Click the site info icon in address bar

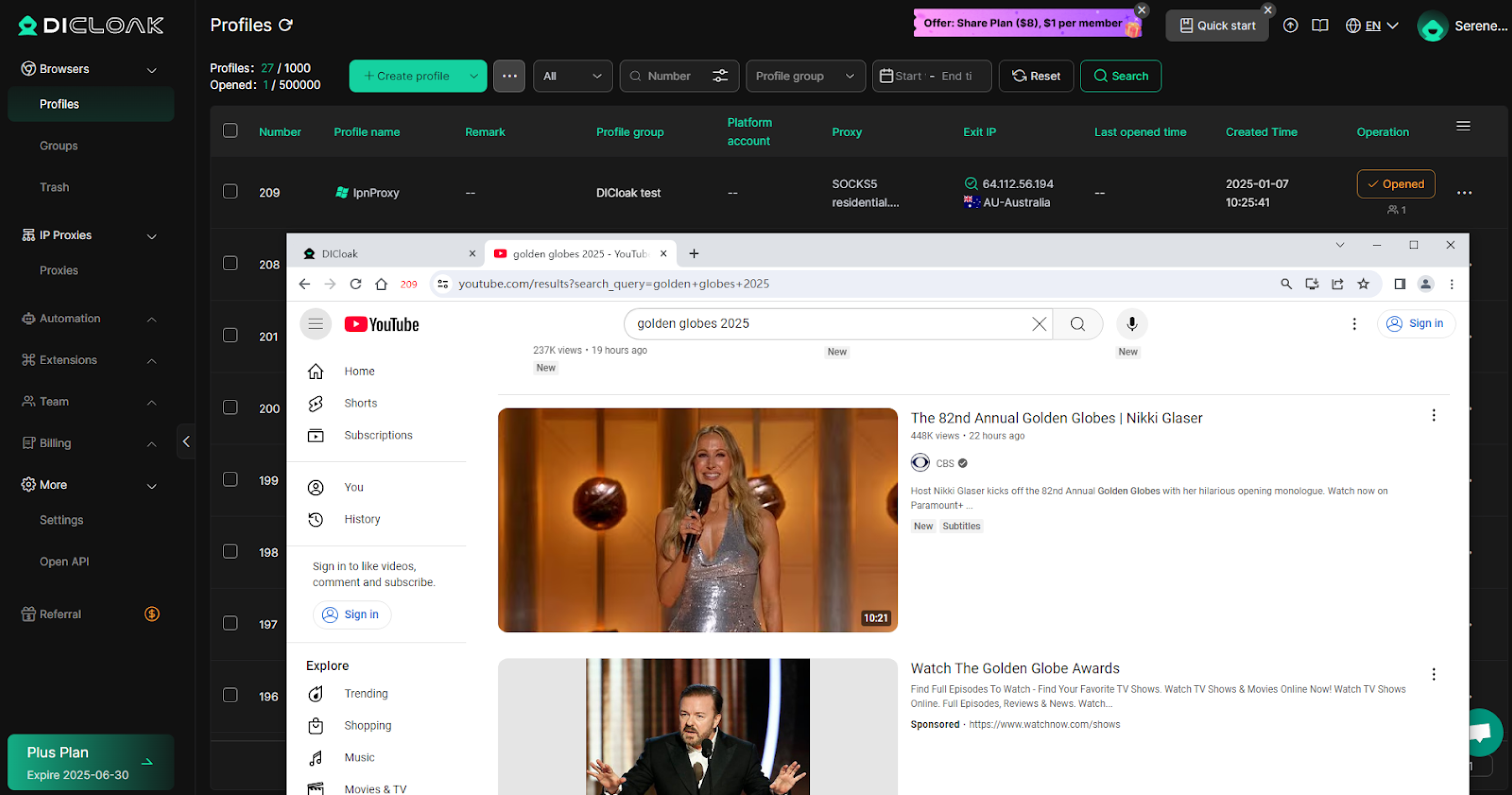[x=443, y=284]
